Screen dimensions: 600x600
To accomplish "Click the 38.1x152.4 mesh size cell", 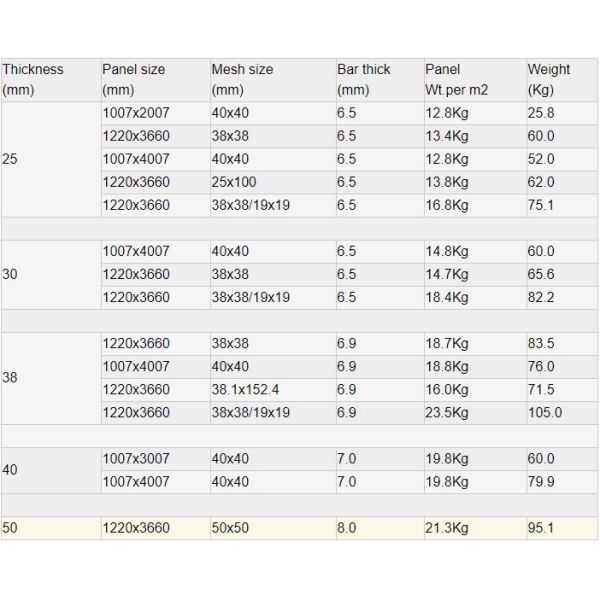I will tap(246, 389).
